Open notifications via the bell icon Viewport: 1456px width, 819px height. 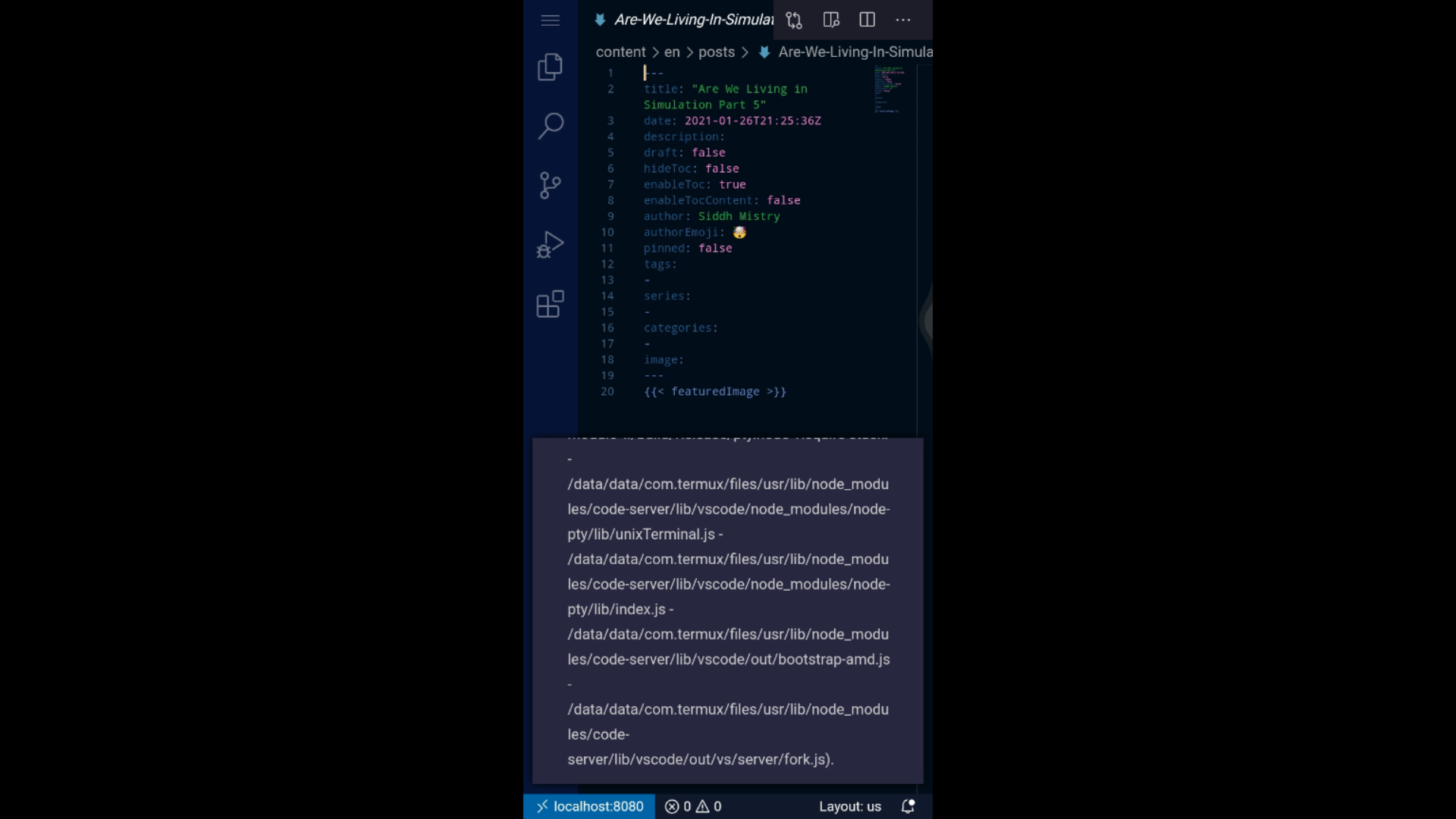908,806
